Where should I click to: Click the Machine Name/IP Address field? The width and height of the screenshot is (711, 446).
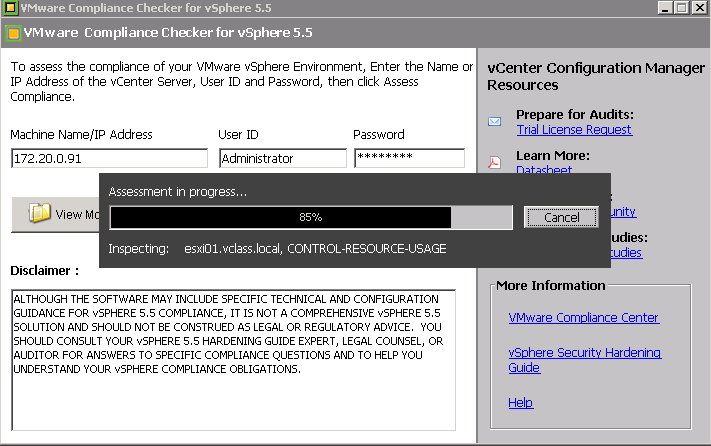click(109, 158)
